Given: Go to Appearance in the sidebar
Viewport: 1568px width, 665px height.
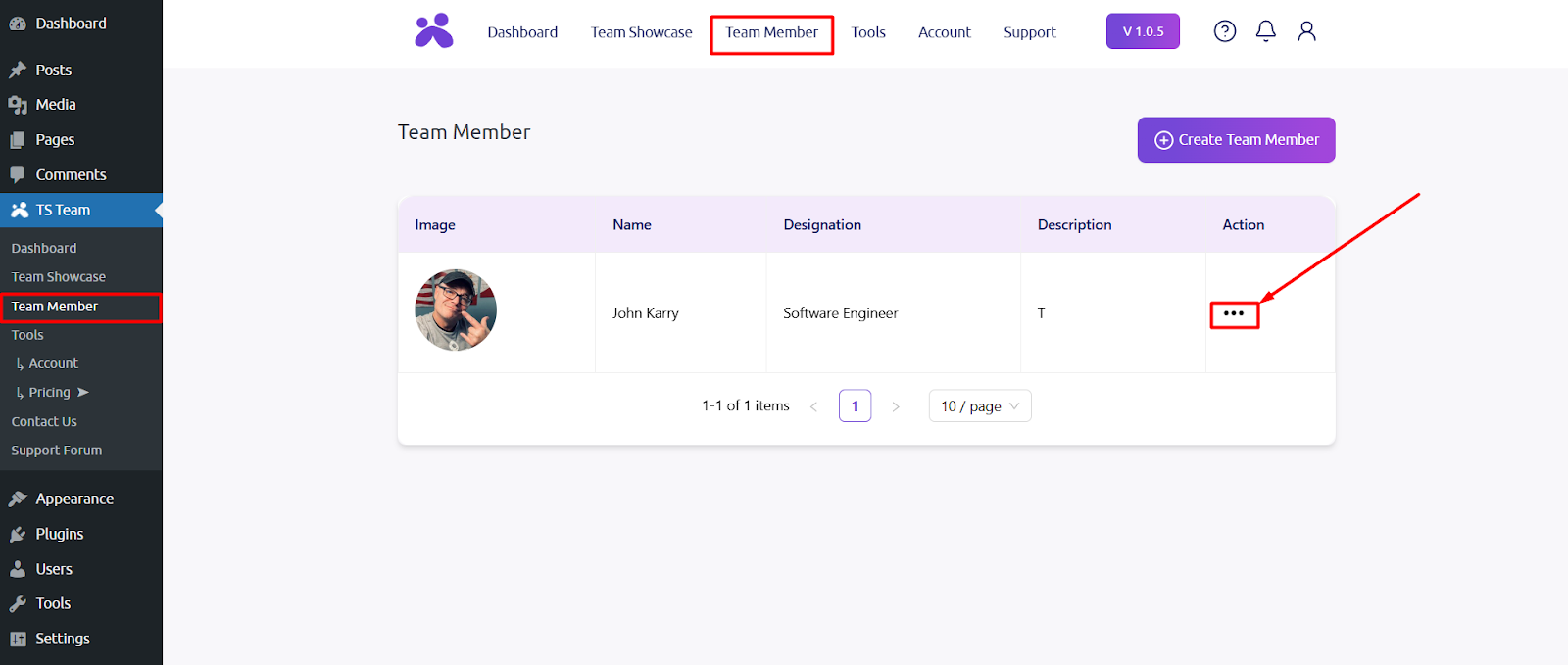Looking at the screenshot, I should pyautogui.click(x=74, y=499).
